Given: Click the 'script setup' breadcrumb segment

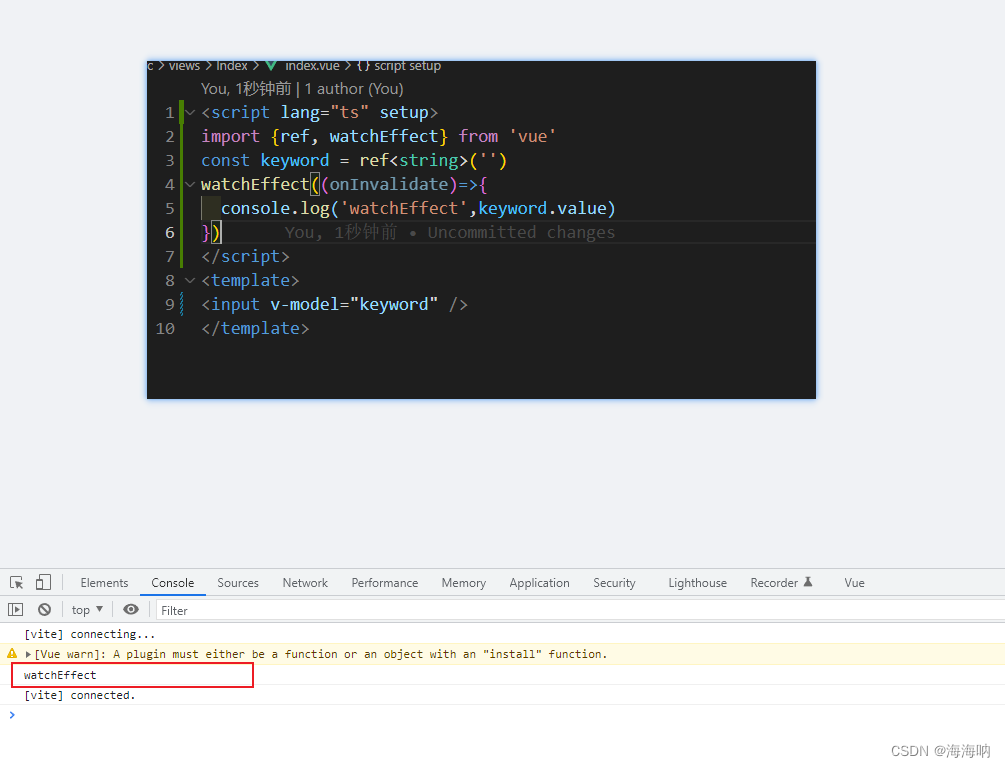Looking at the screenshot, I should pos(408,66).
